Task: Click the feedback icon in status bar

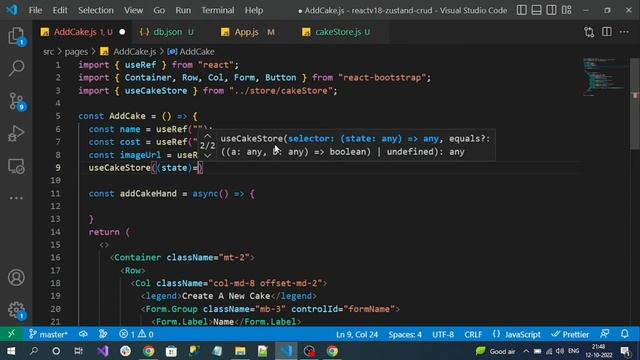Action: [605, 334]
